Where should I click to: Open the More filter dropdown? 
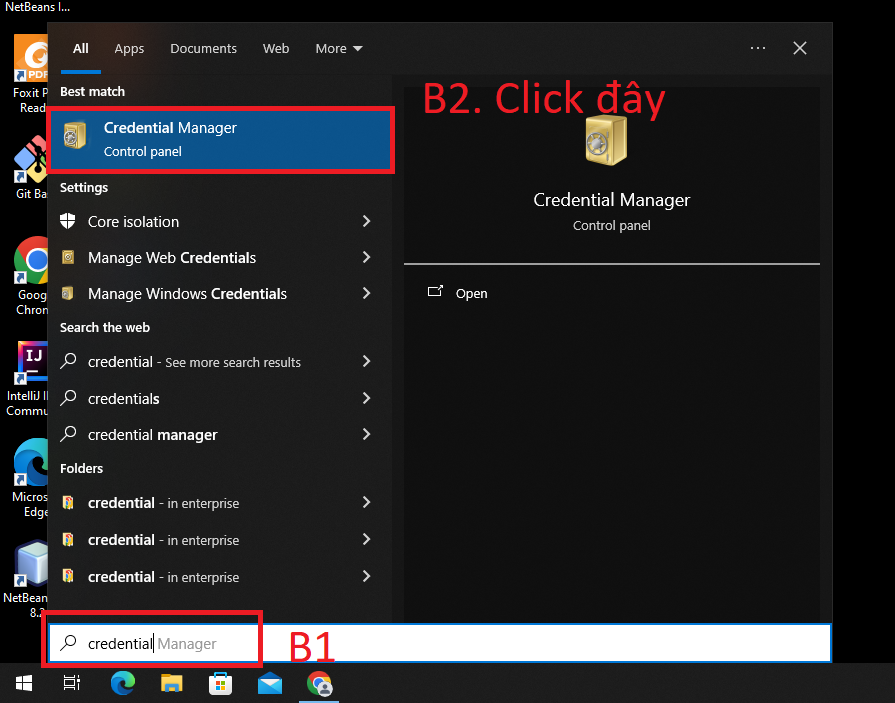pos(339,48)
